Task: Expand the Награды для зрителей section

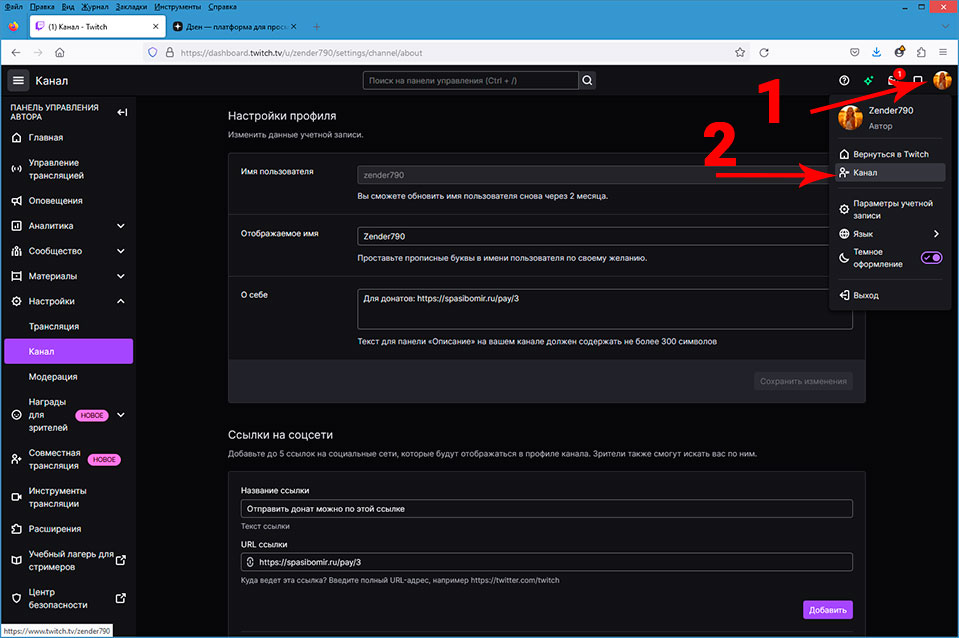Action: 120,415
